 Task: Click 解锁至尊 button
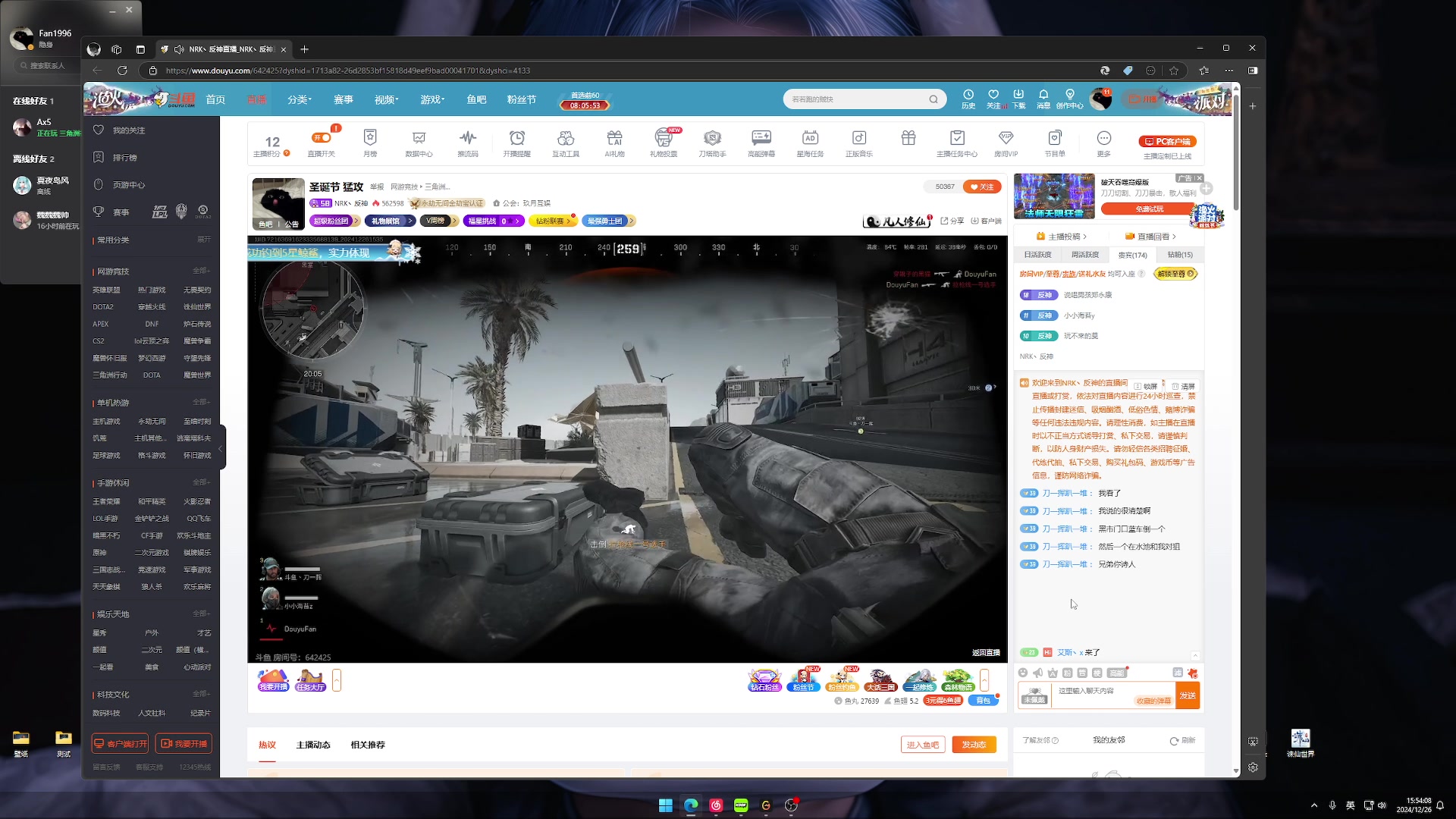[x=1175, y=274]
